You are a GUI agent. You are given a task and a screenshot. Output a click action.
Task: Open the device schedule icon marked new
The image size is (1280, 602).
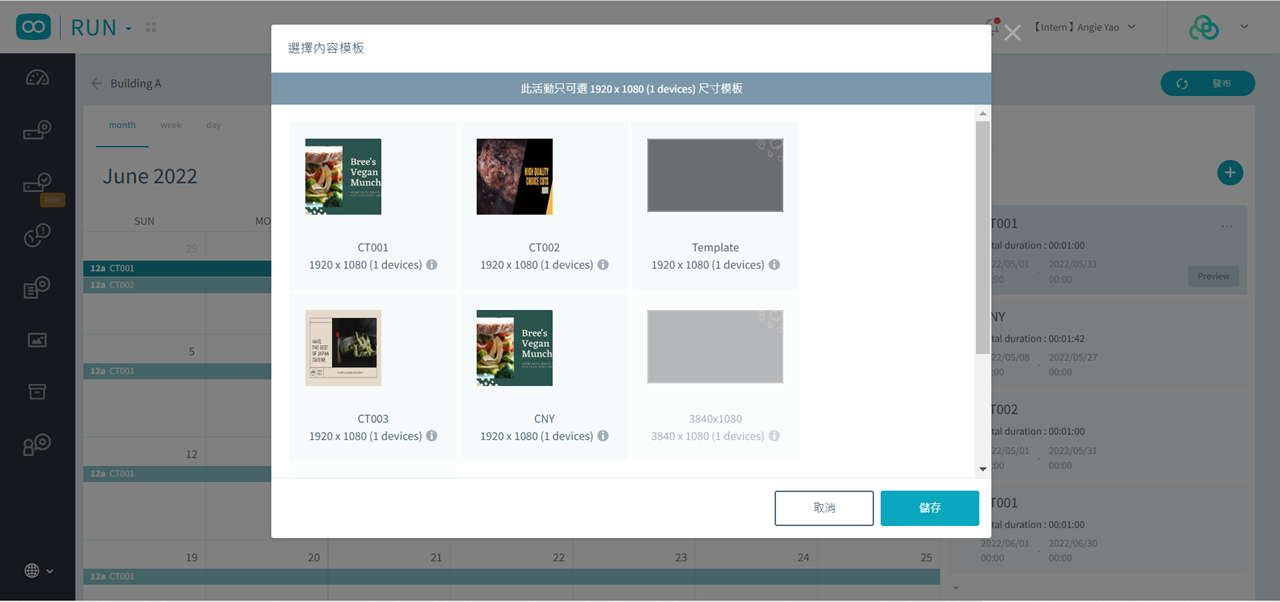(37, 183)
